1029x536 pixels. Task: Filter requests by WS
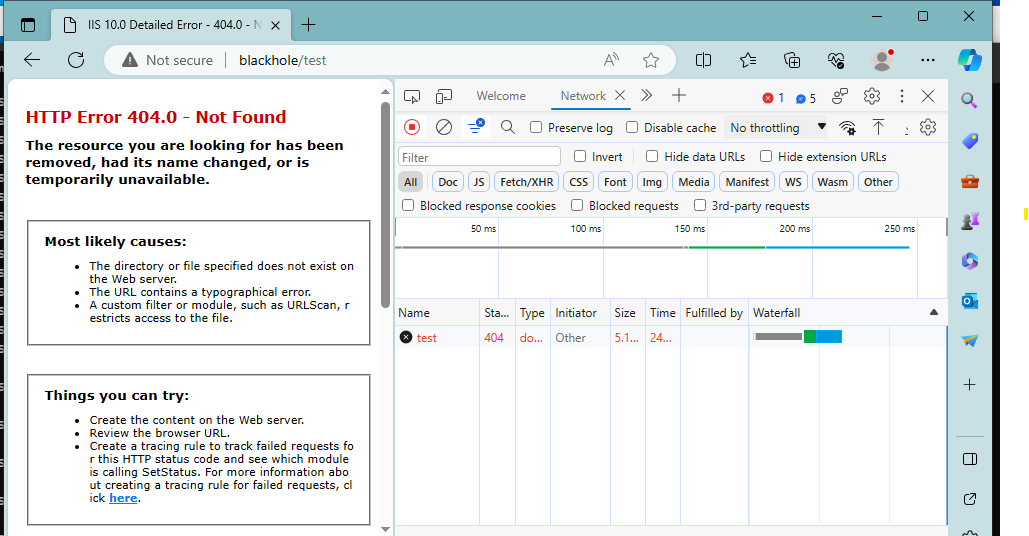(x=793, y=182)
